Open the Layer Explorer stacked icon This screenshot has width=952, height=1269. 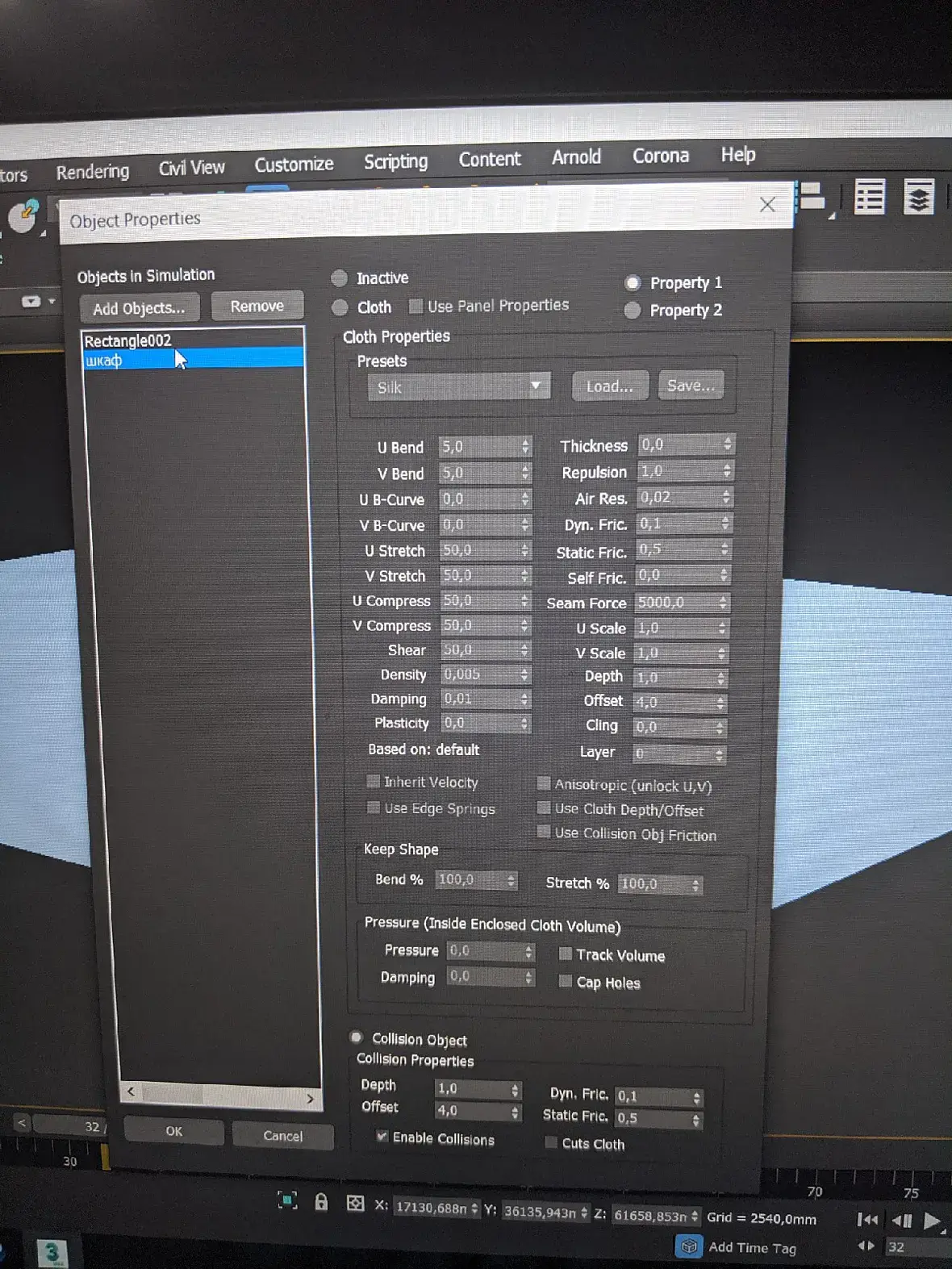(918, 197)
